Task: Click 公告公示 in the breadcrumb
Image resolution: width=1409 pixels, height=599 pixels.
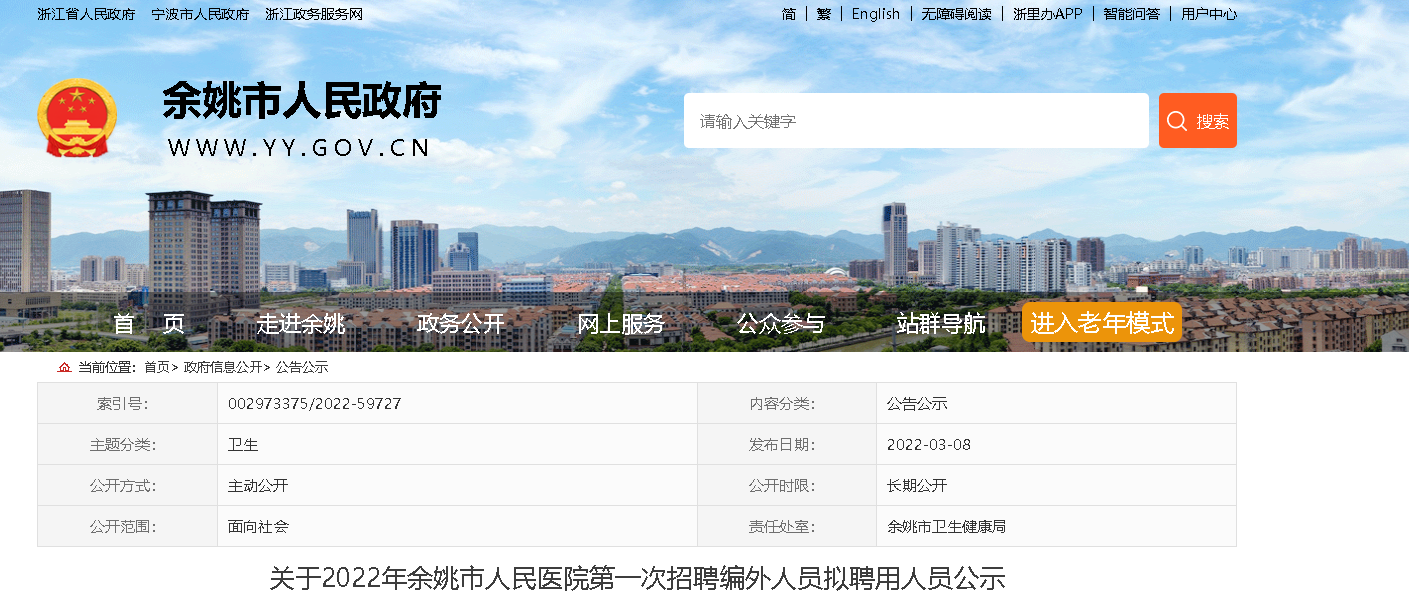Action: click(x=302, y=367)
